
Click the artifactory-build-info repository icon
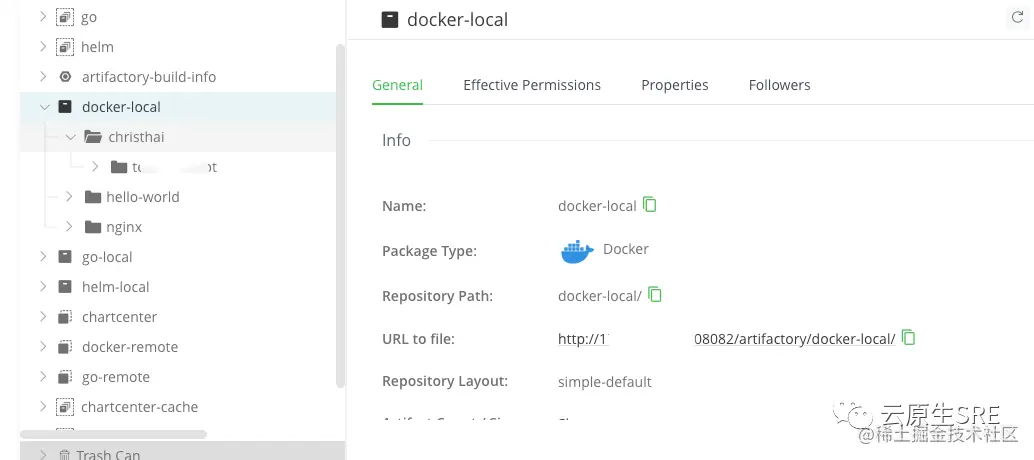pyautogui.click(x=65, y=77)
